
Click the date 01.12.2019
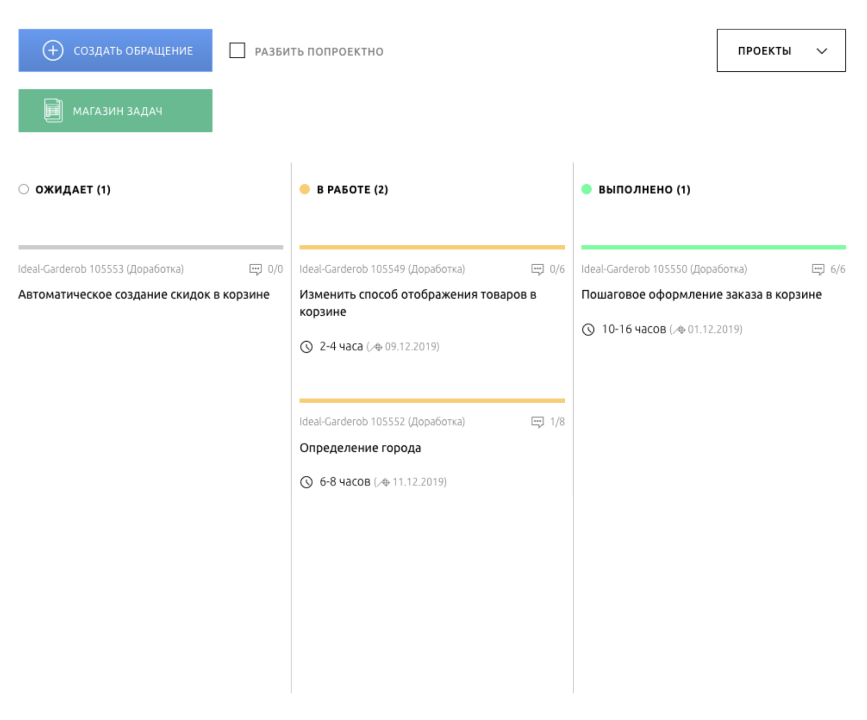(714, 330)
